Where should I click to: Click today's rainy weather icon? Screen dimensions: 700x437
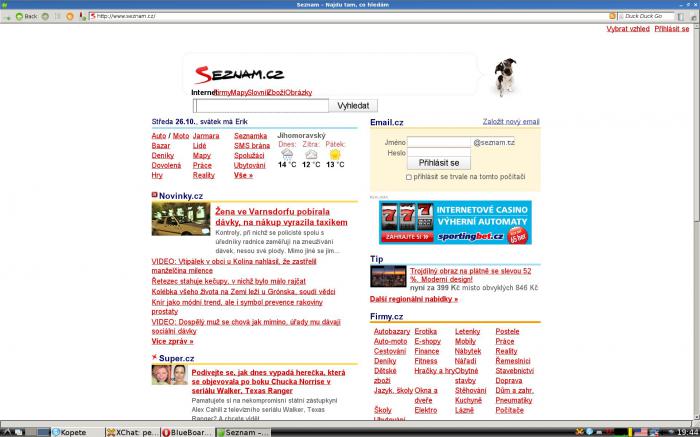click(x=287, y=154)
